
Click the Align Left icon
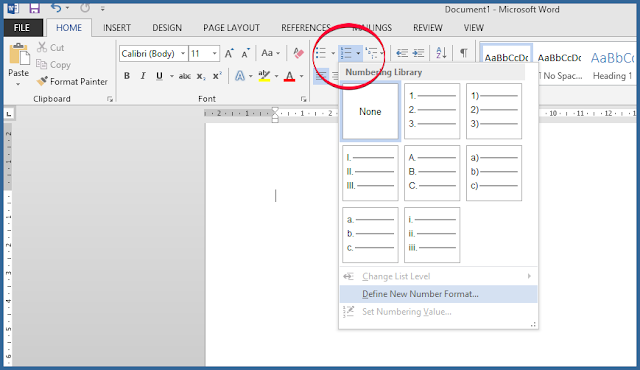[x=321, y=76]
